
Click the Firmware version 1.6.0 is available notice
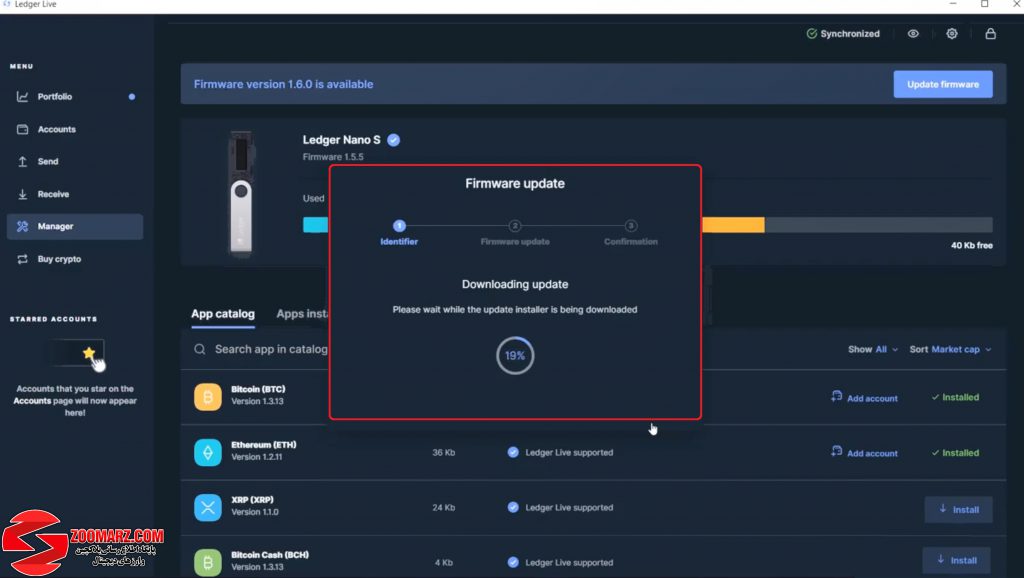tap(283, 84)
